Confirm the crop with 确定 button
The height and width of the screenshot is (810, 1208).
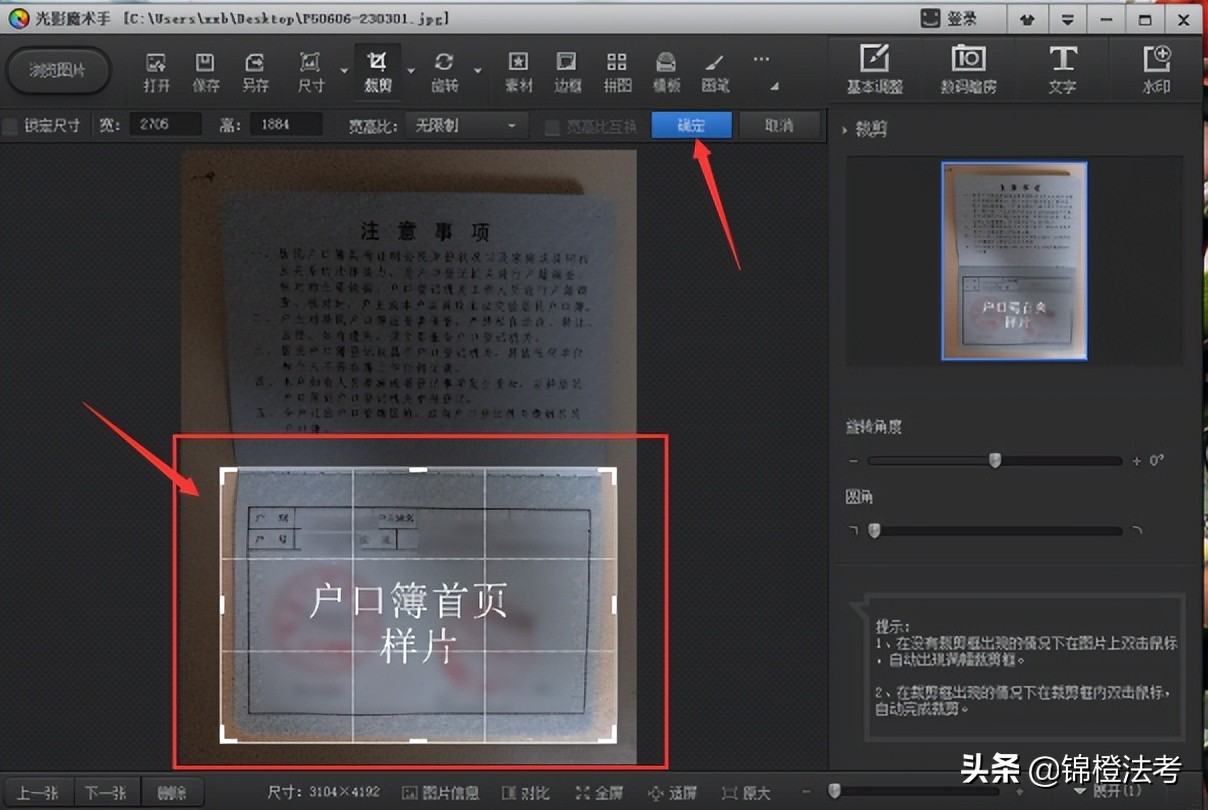tap(690, 126)
